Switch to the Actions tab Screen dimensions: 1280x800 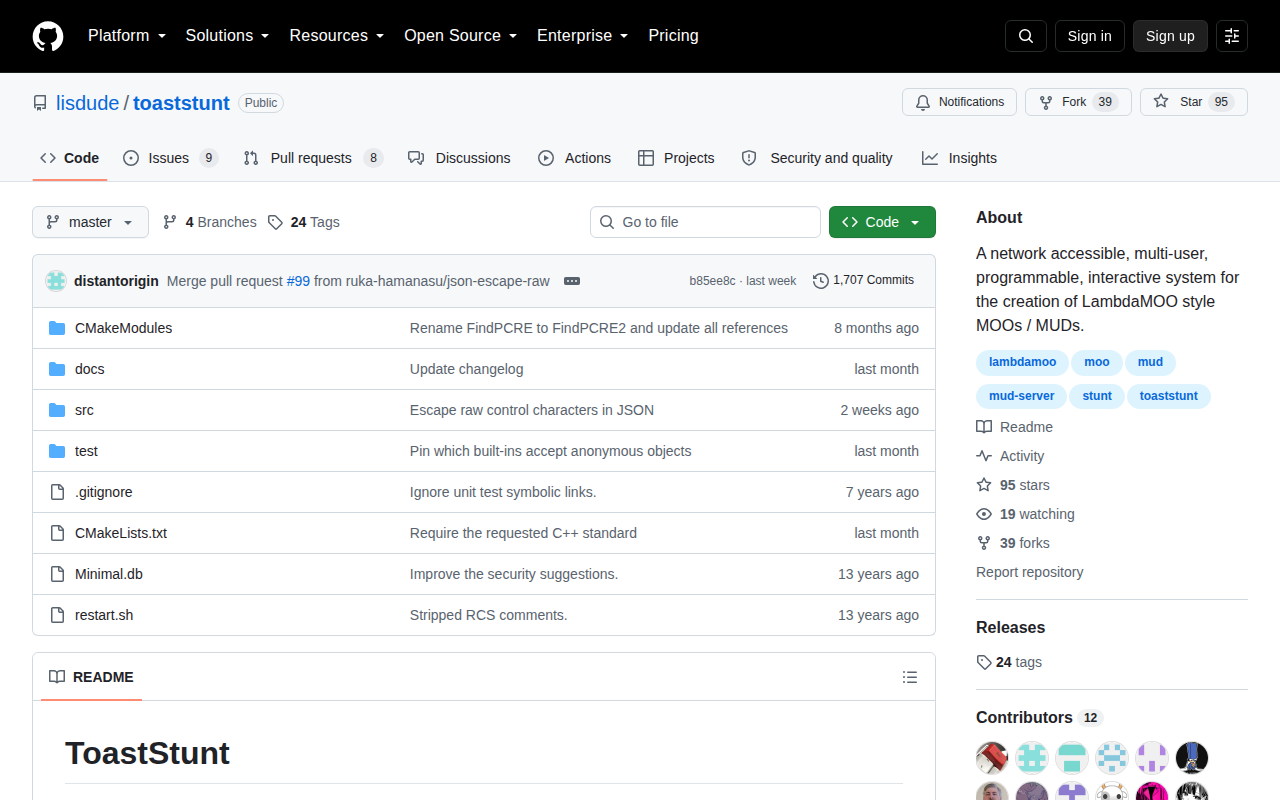(574, 158)
